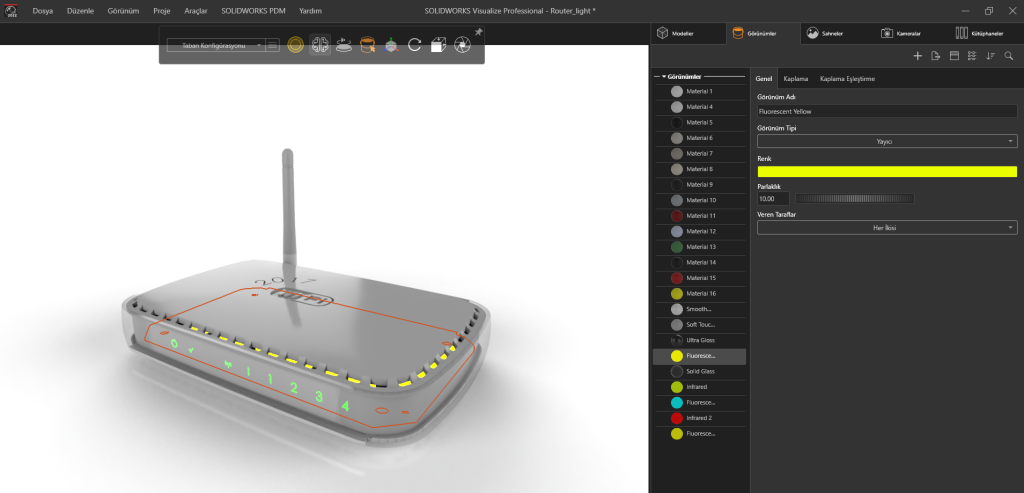
Task: Collapse the Görünümler tree header
Action: point(663,76)
